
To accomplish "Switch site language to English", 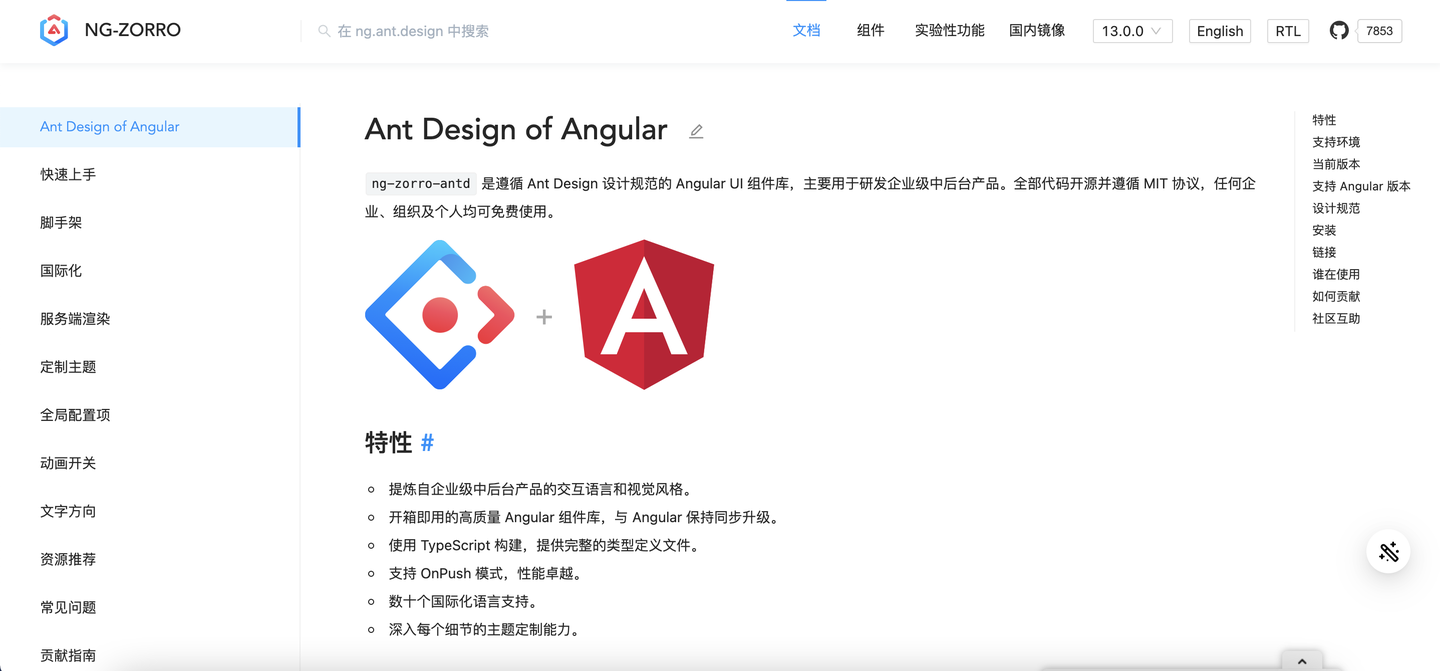I will coord(1219,30).
